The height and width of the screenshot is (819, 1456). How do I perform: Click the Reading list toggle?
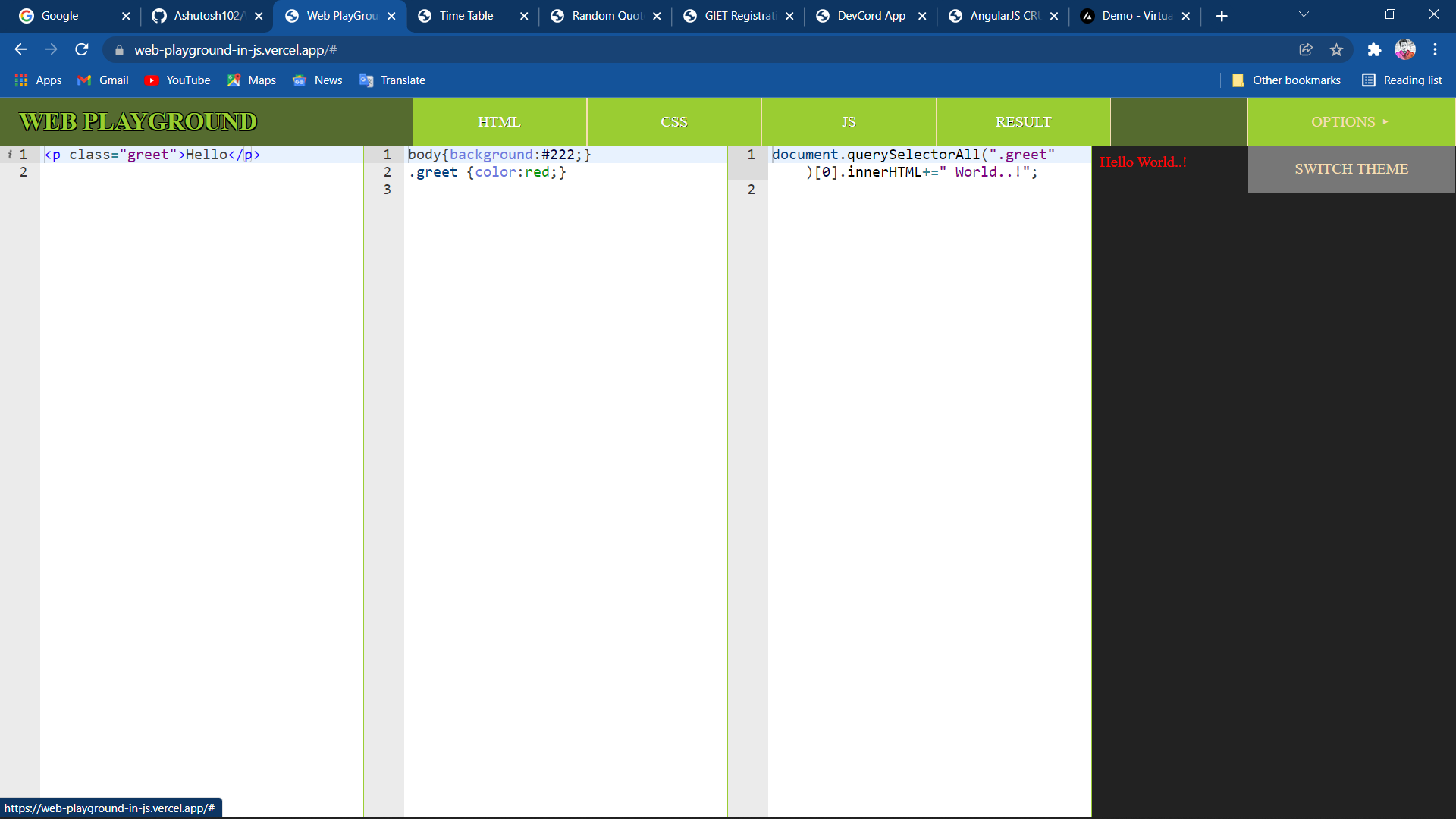(1402, 80)
